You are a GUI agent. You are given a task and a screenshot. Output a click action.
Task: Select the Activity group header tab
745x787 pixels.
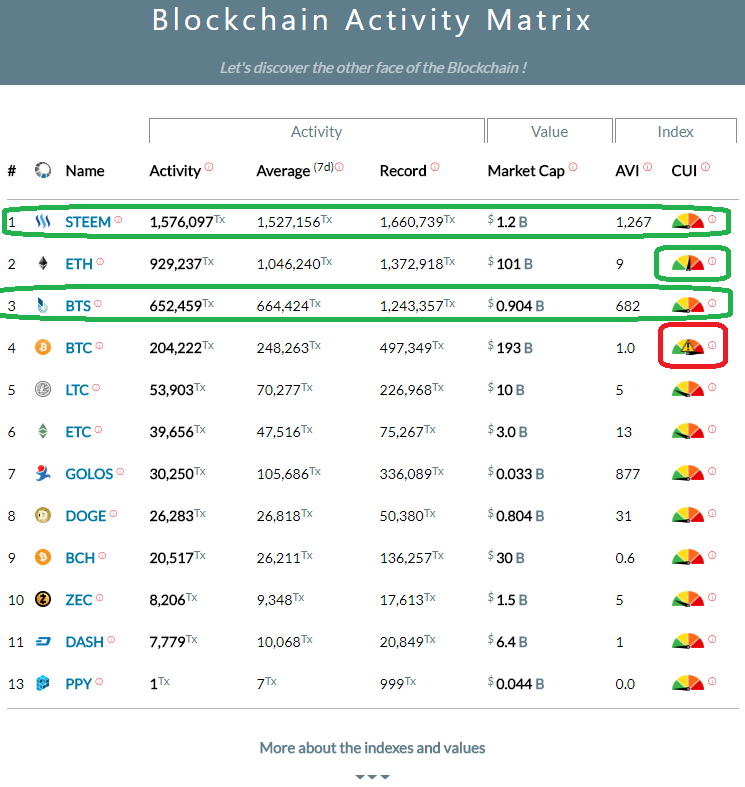click(x=317, y=132)
